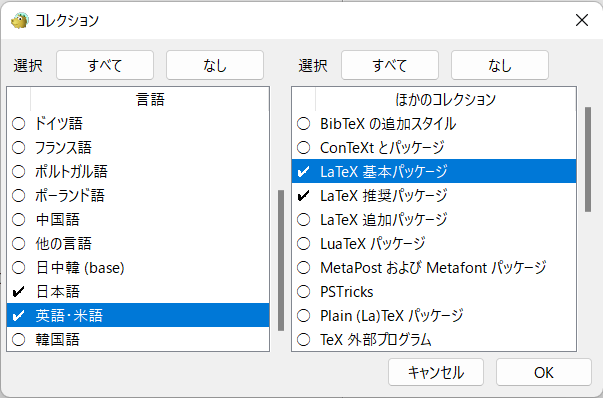
Task: Confirm selection with OK button
Action: tap(543, 372)
